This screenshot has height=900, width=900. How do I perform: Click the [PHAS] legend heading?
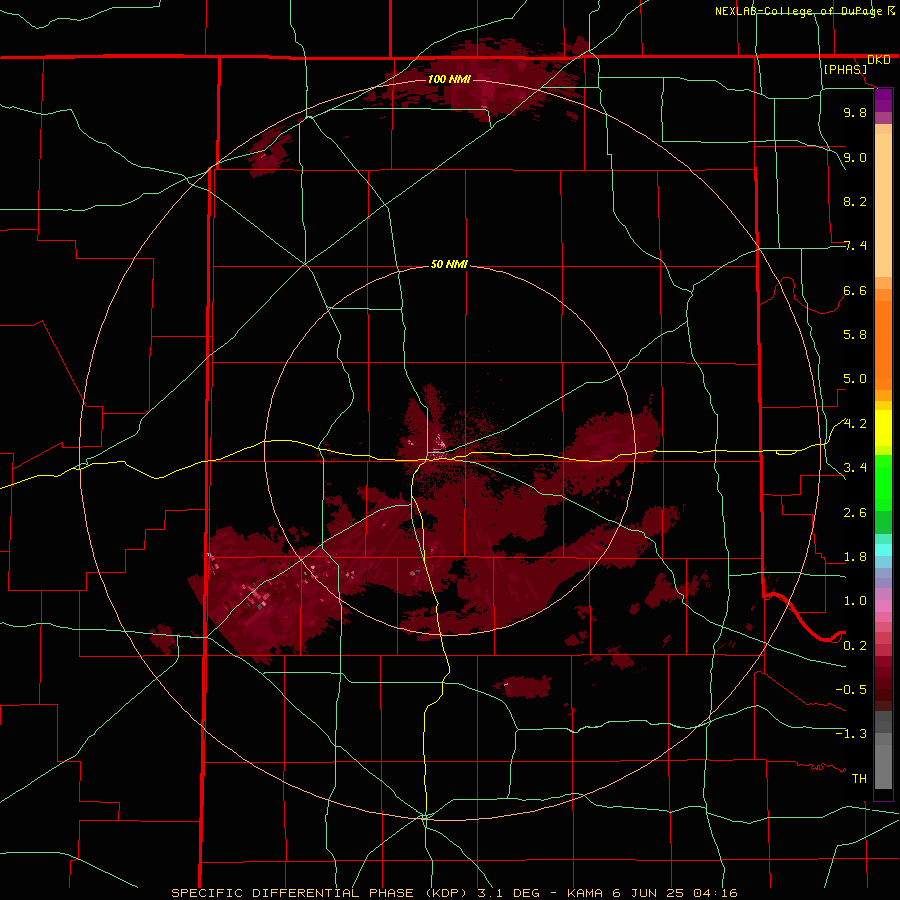pyautogui.click(x=845, y=69)
